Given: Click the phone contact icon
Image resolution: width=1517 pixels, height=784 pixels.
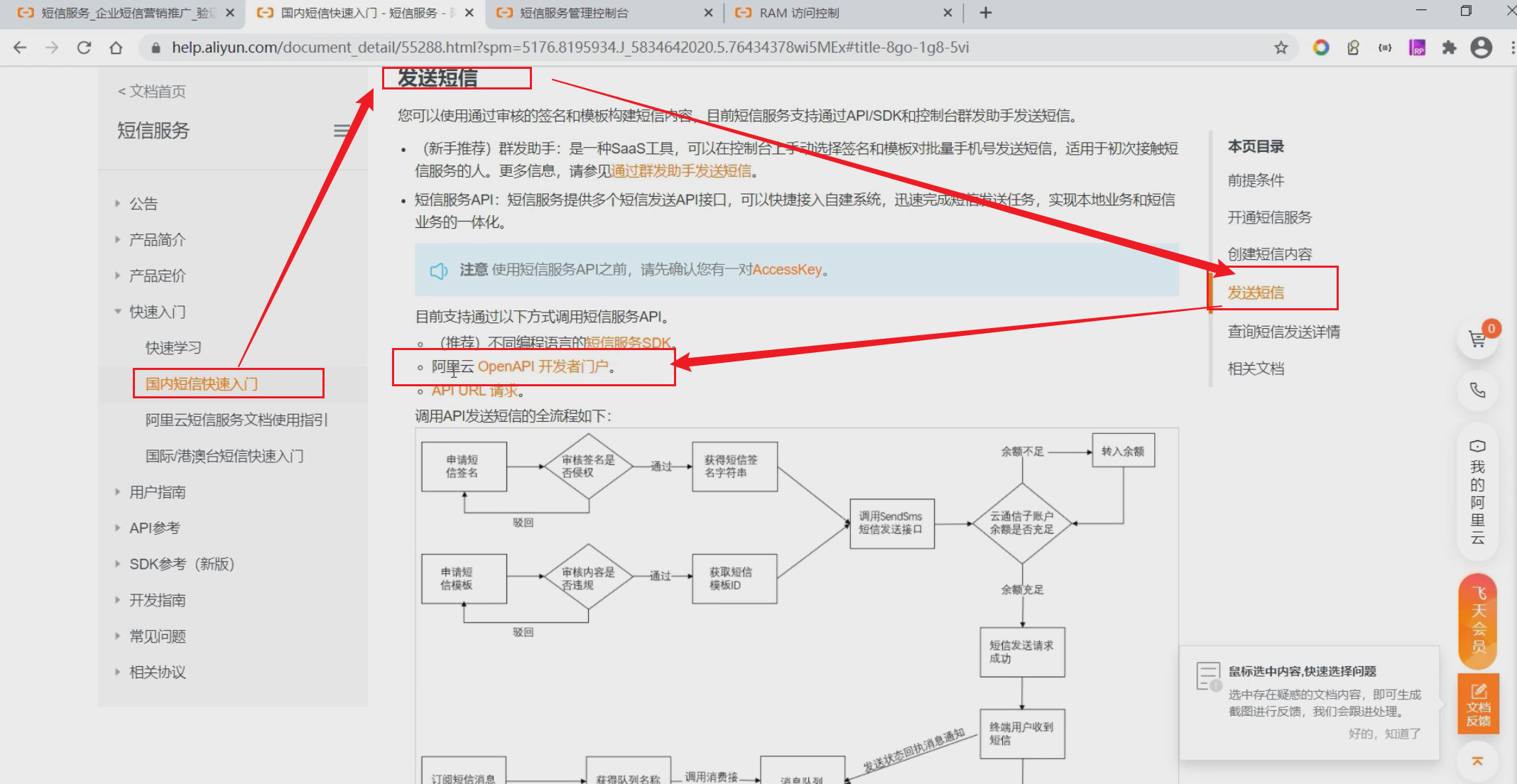Looking at the screenshot, I should pyautogui.click(x=1477, y=390).
